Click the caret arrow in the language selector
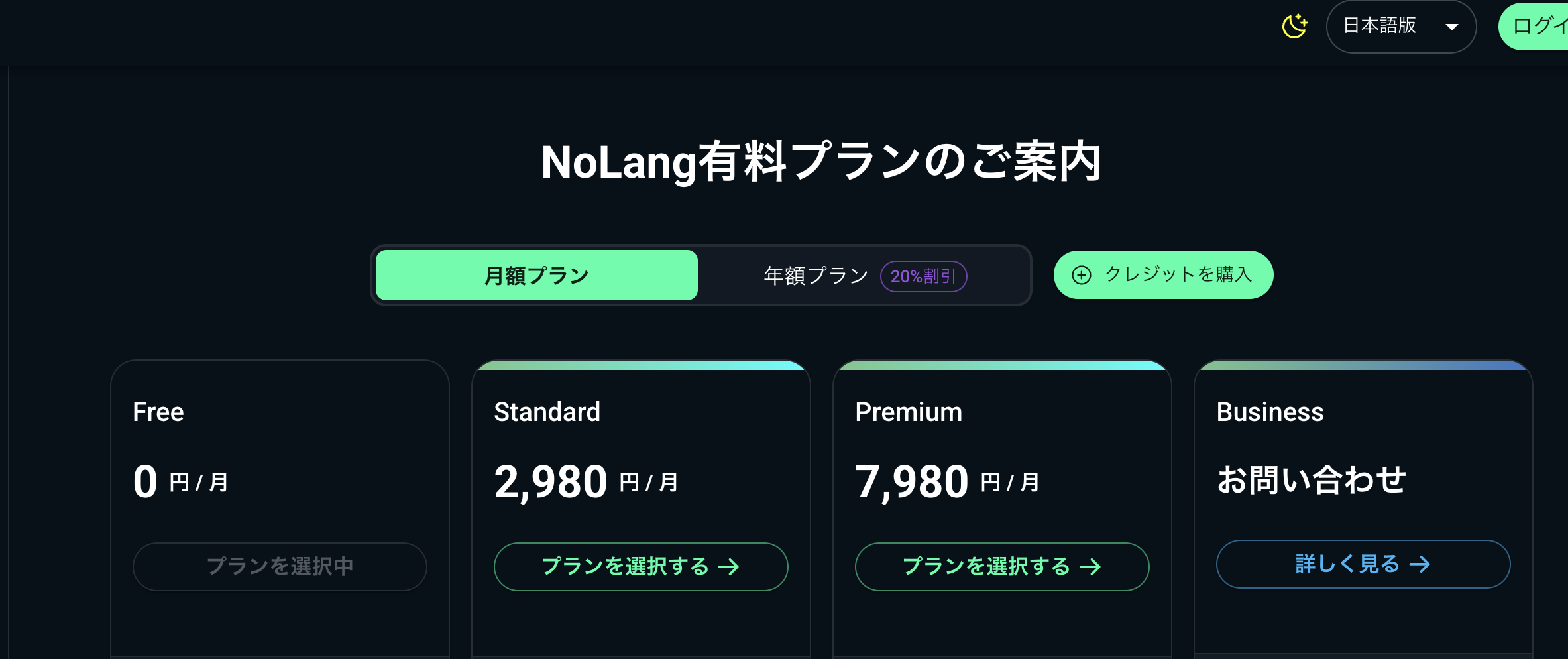Image resolution: width=1568 pixels, height=659 pixels. coord(1451,27)
